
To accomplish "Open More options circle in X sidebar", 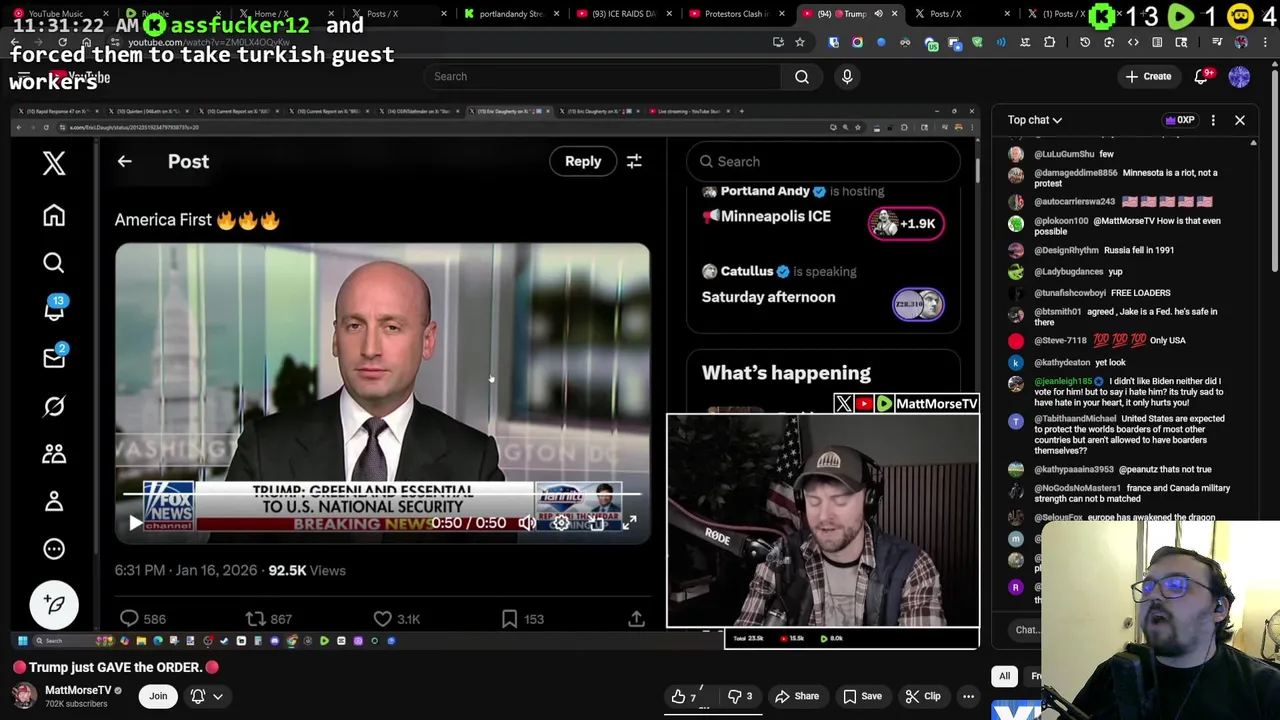I will (54, 549).
